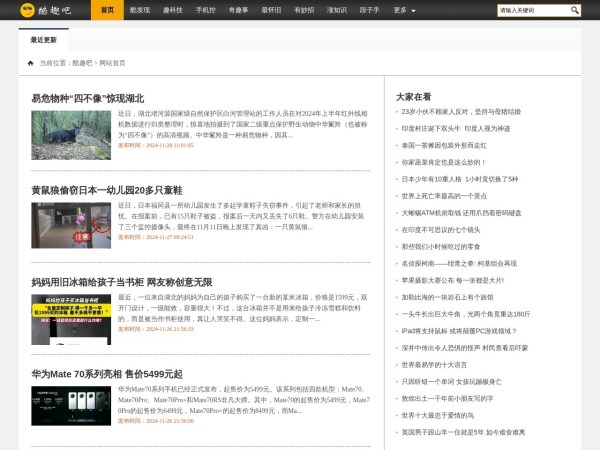This screenshot has width=600, height=450.
Task: Open the 易危物种 article thumbnail image
Action: (71, 135)
